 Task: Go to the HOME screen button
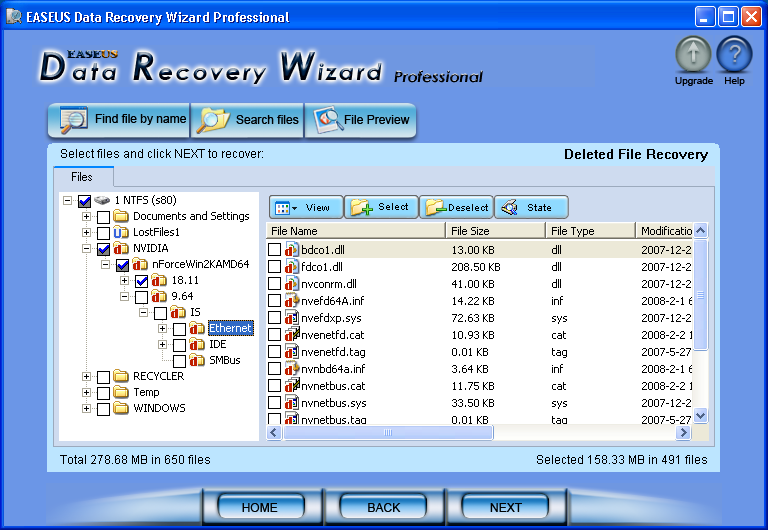coord(260,507)
